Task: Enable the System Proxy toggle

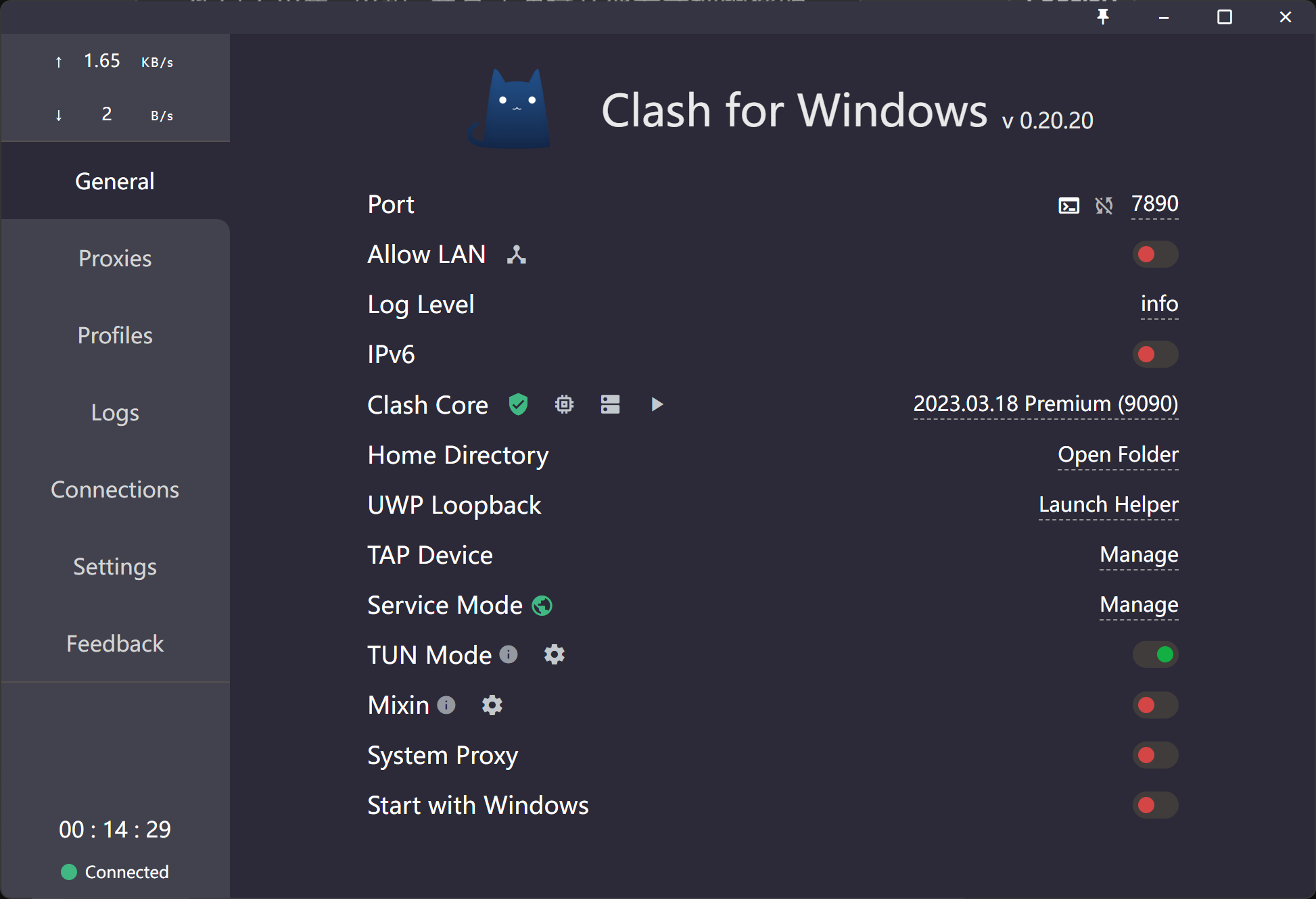Action: (1155, 755)
